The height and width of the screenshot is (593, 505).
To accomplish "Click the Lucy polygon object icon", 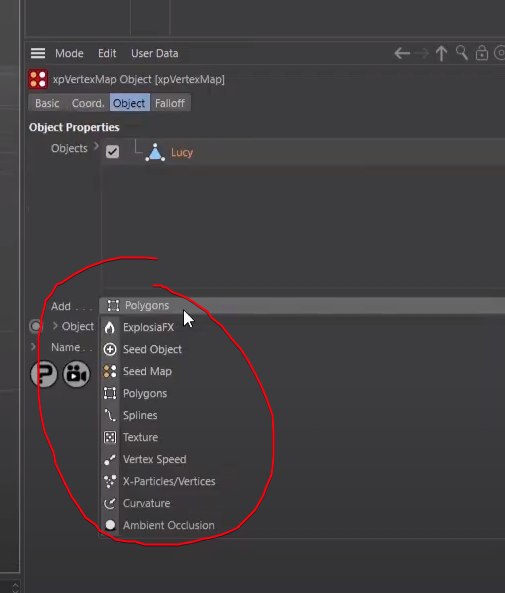I will click(x=155, y=152).
